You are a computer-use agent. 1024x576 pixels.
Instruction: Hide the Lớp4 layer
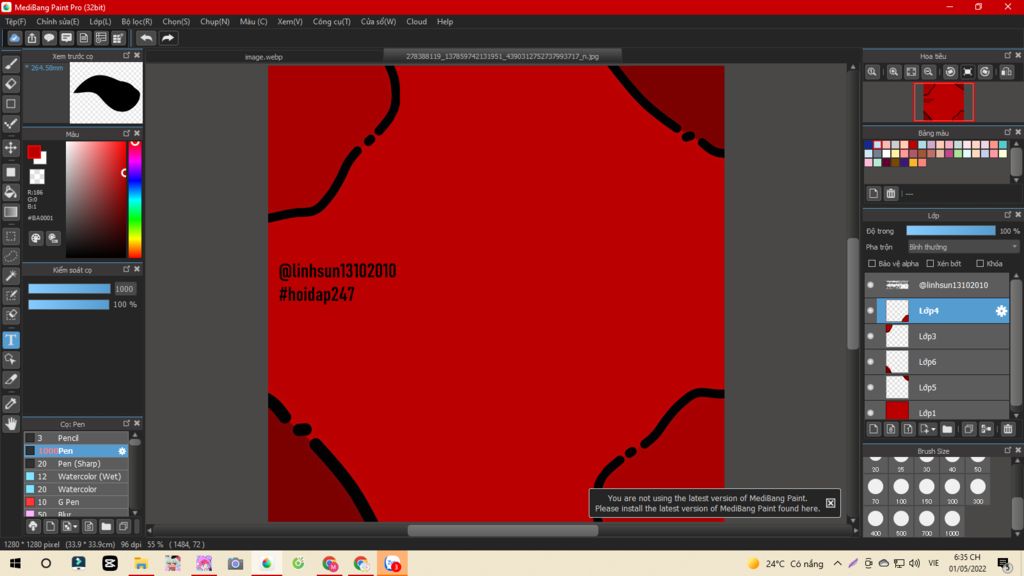coord(871,311)
